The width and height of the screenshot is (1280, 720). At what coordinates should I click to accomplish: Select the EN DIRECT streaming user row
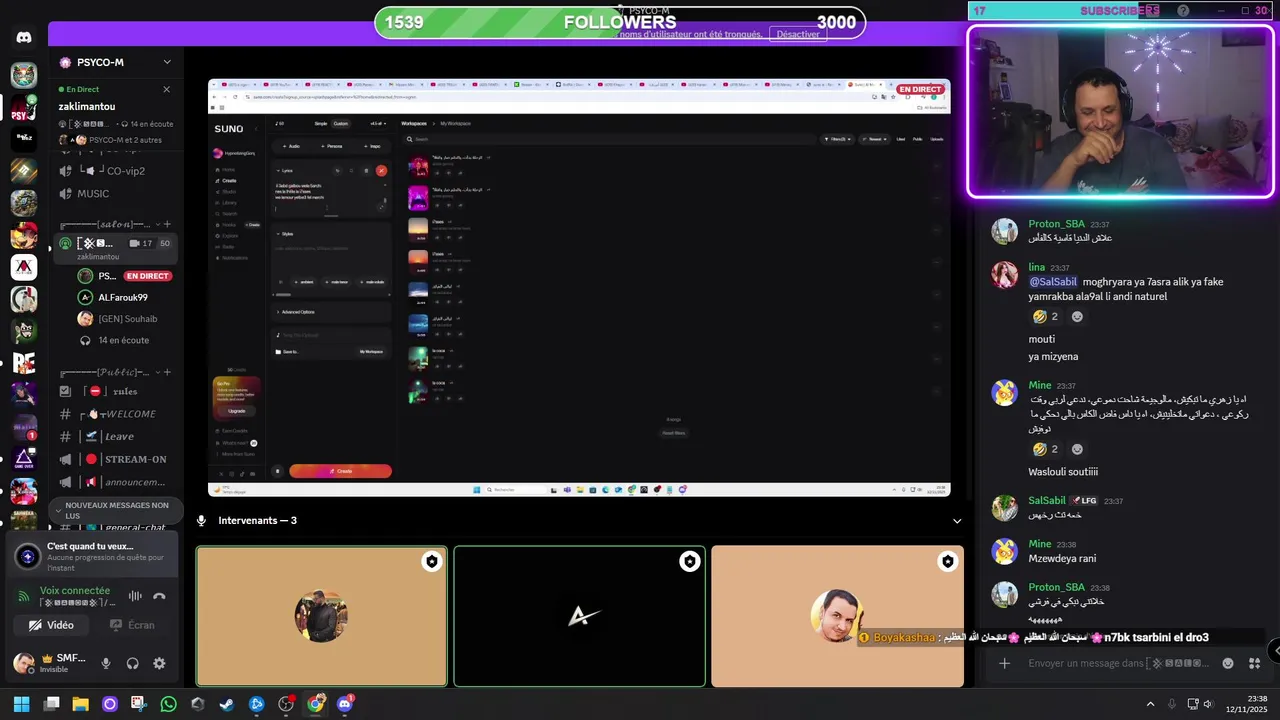[x=125, y=276]
